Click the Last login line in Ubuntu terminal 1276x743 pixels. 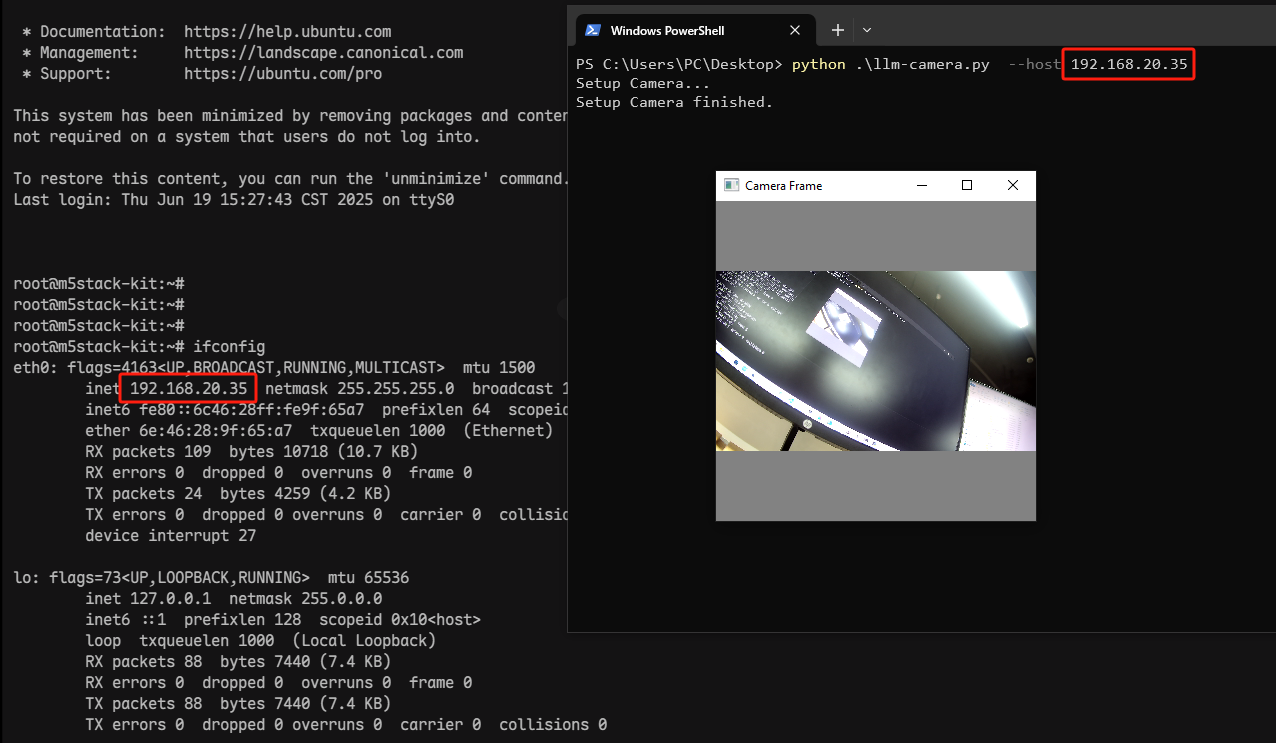coord(235,200)
